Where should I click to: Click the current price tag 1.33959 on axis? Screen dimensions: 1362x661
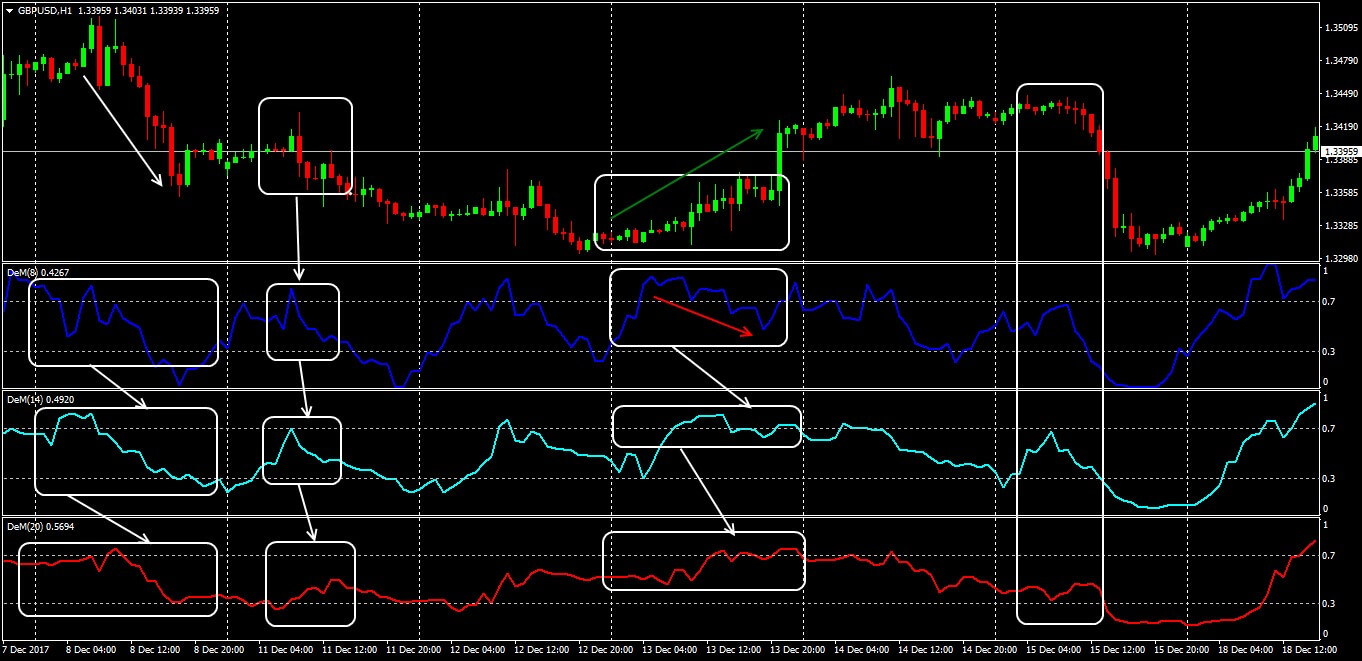click(1340, 152)
